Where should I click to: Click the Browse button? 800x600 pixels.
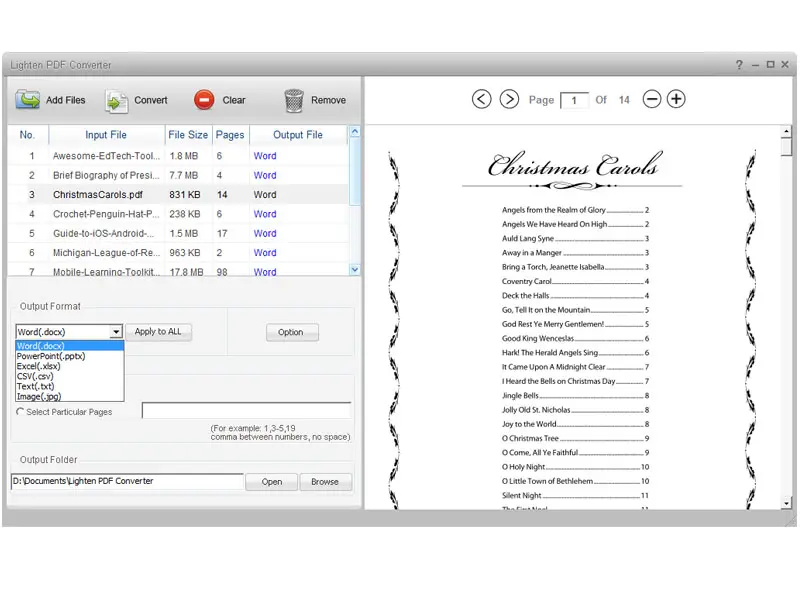coord(325,482)
